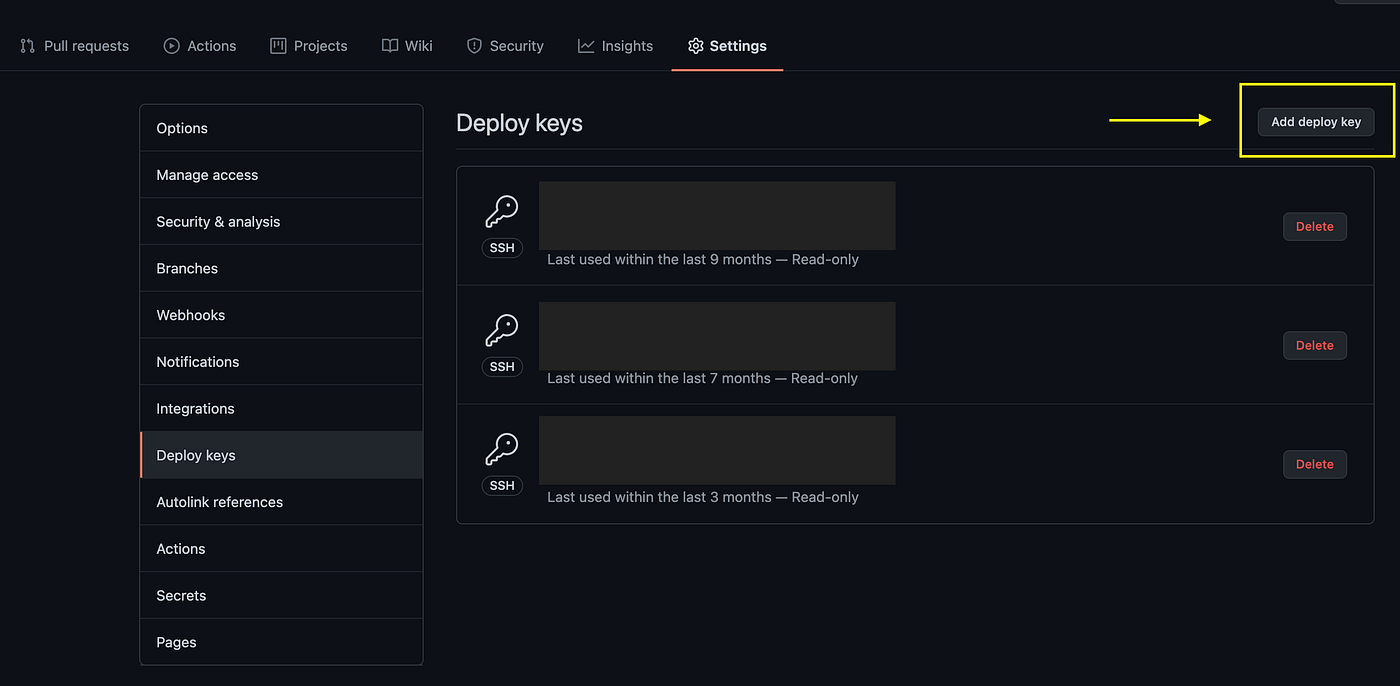Click key icon of 7 months deploy key
Viewport: 1400px width, 686px height.
502,330
